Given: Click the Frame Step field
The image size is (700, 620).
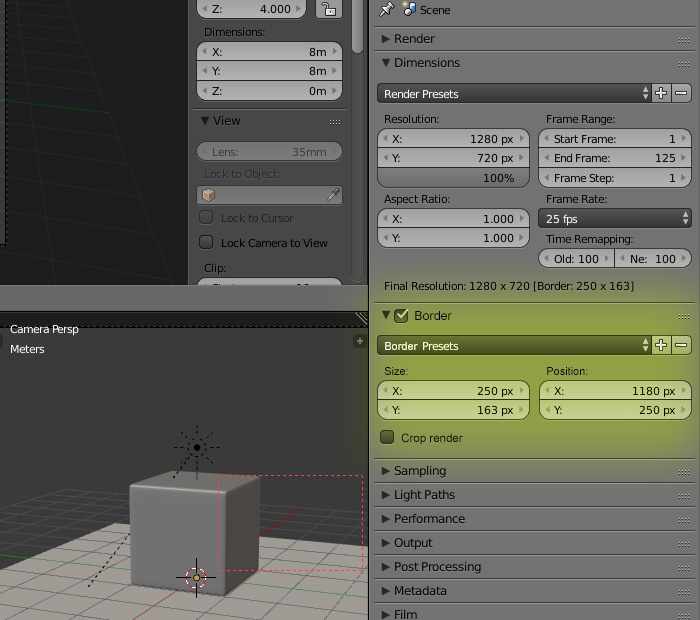Looking at the screenshot, I should pyautogui.click(x=615, y=178).
